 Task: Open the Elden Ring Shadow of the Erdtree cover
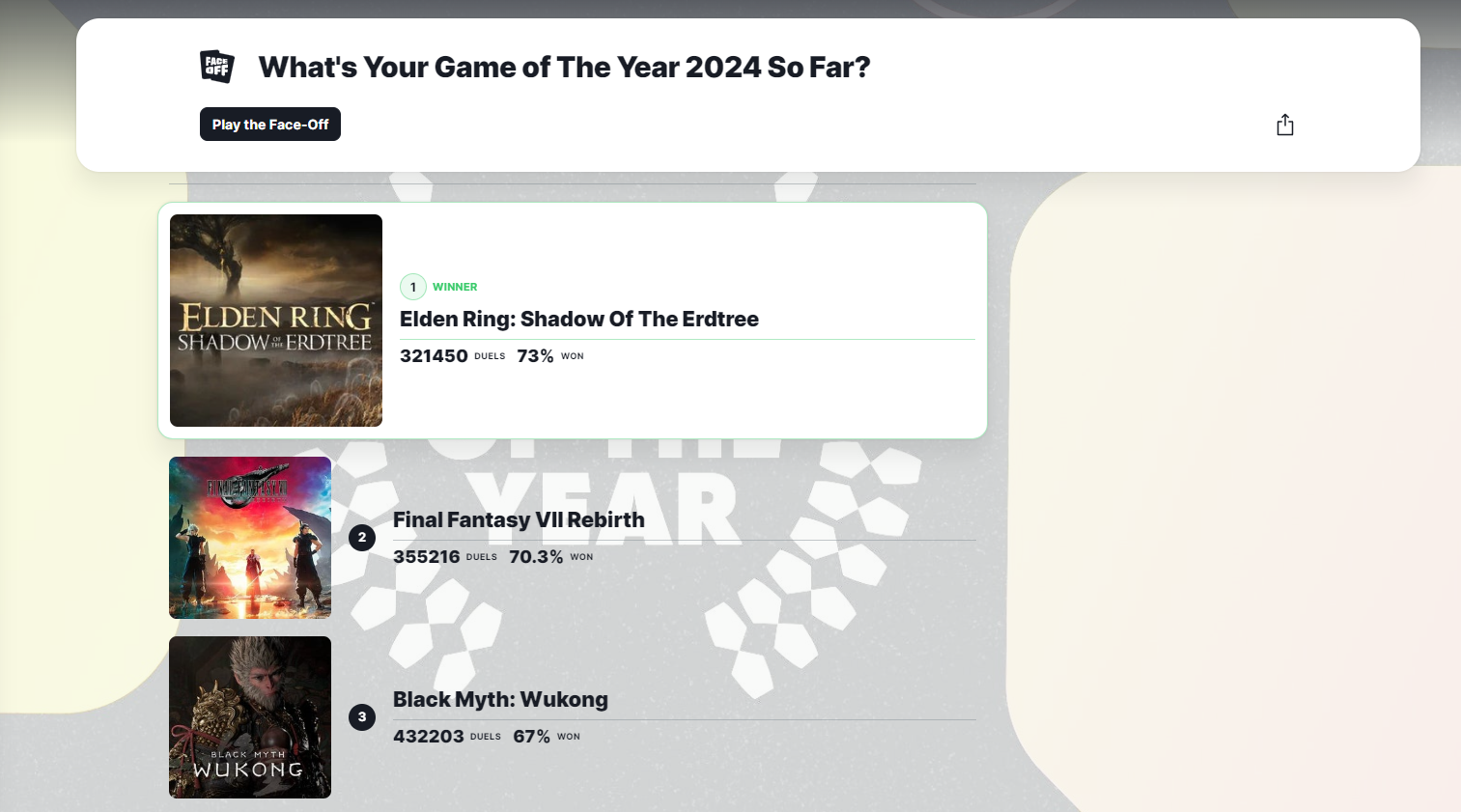[x=276, y=321]
